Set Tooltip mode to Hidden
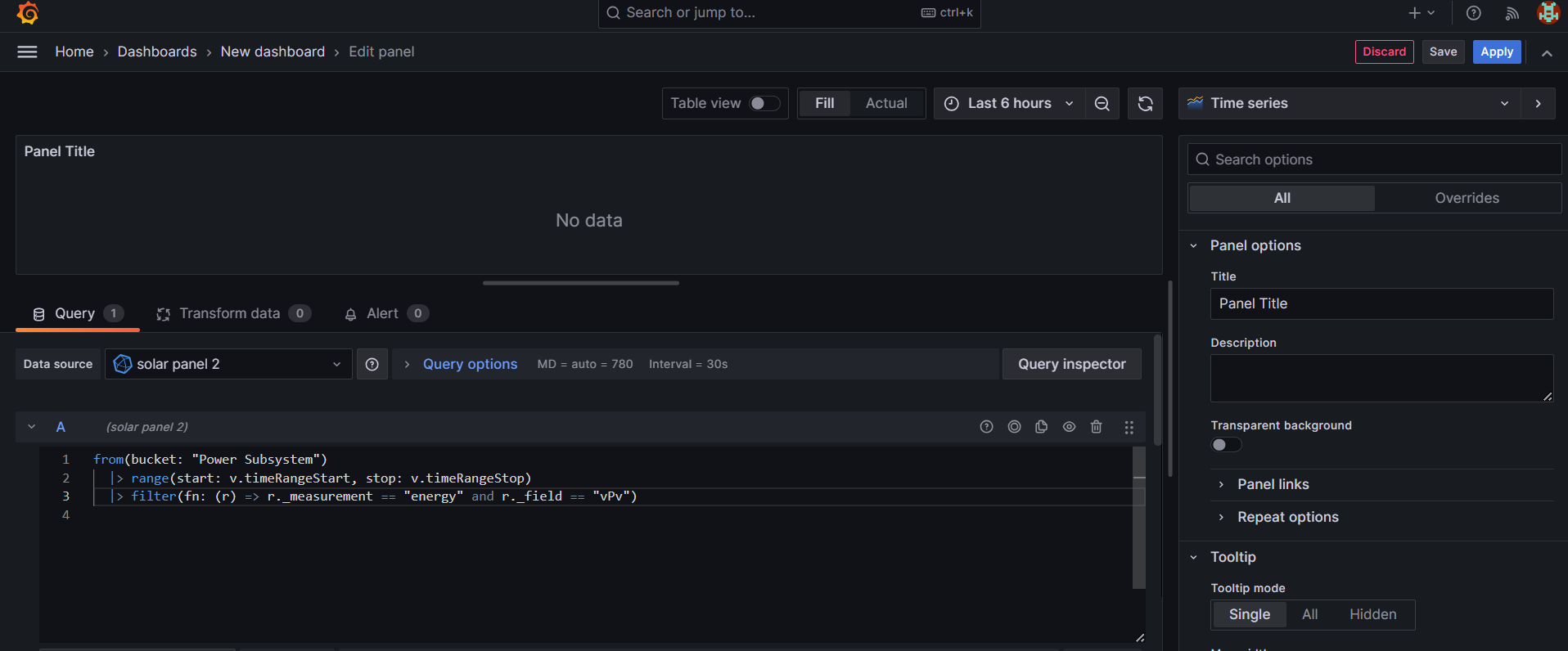Viewport: 1568px width, 651px height. tap(1372, 615)
